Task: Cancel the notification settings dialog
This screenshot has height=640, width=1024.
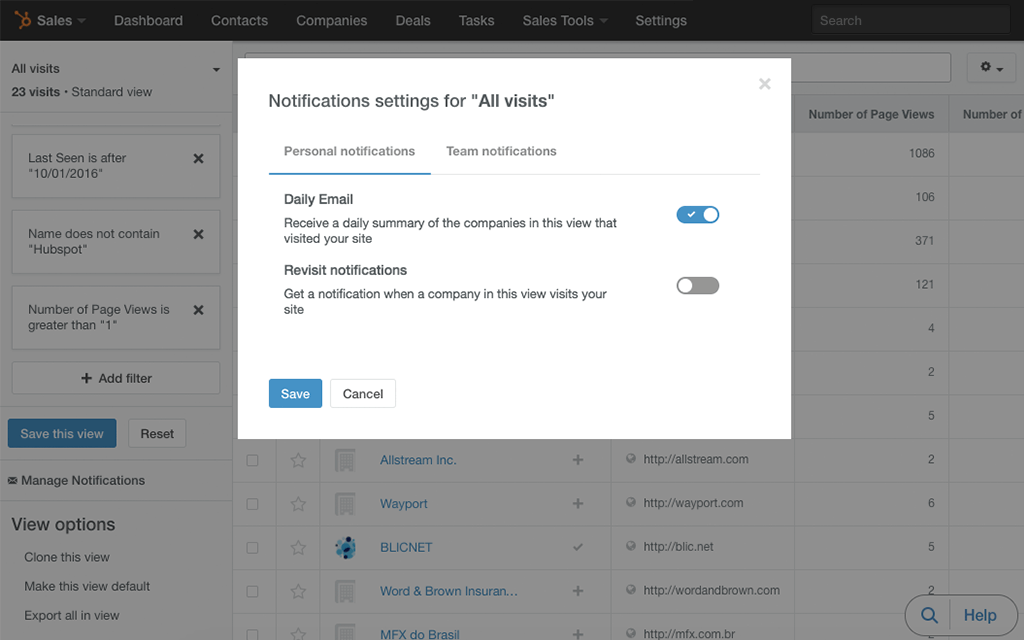Action: (x=363, y=394)
